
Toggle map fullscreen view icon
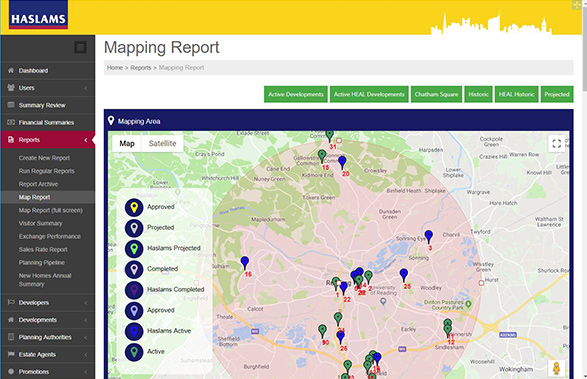tap(556, 143)
